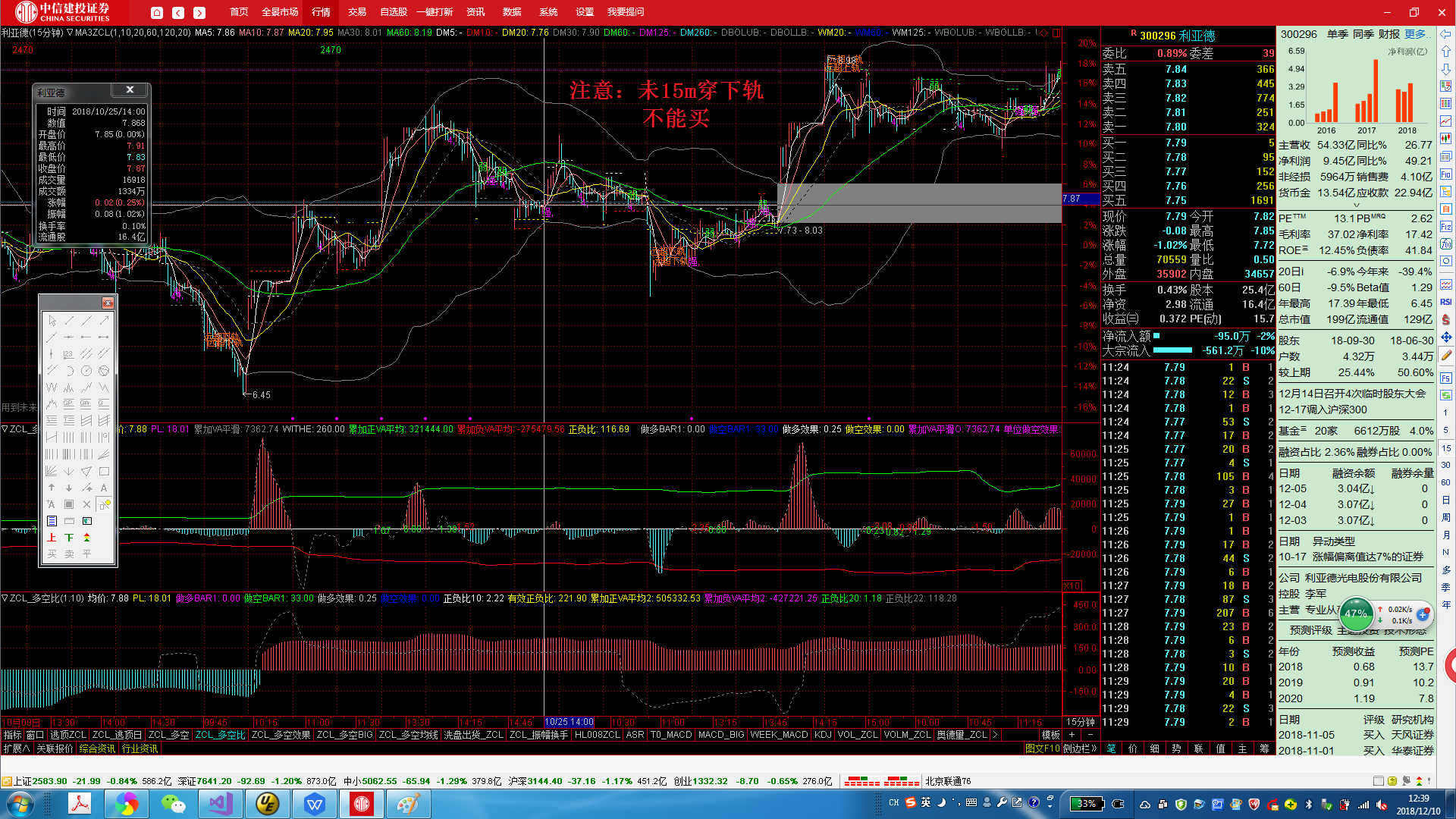1456x819 pixels.
Task: Click the trend line chart sidebar icon
Action: (x=1446, y=121)
